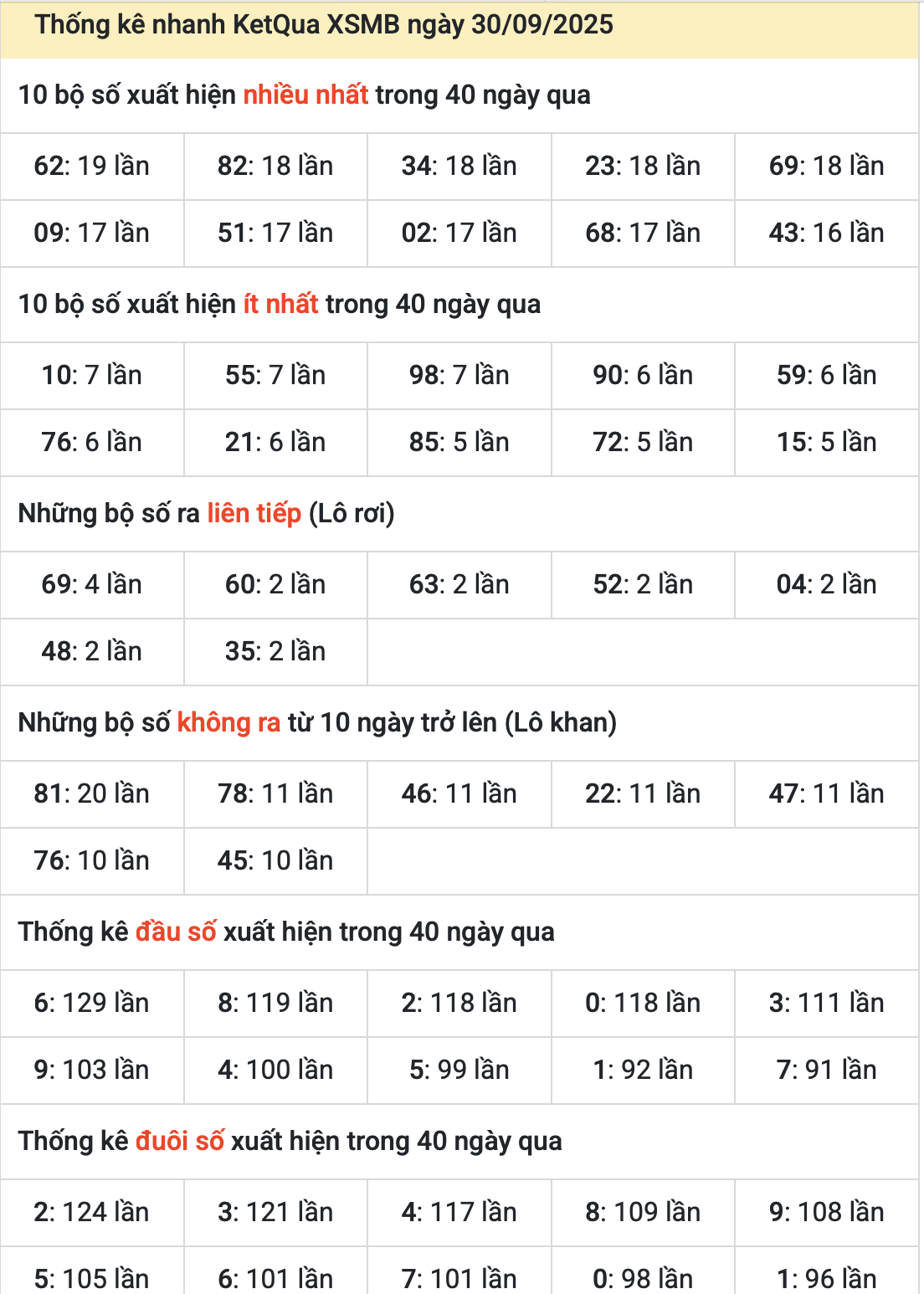Image resolution: width=924 pixels, height=1294 pixels.
Task: Click the red "liên tiếp" heading text
Action: coord(254,514)
